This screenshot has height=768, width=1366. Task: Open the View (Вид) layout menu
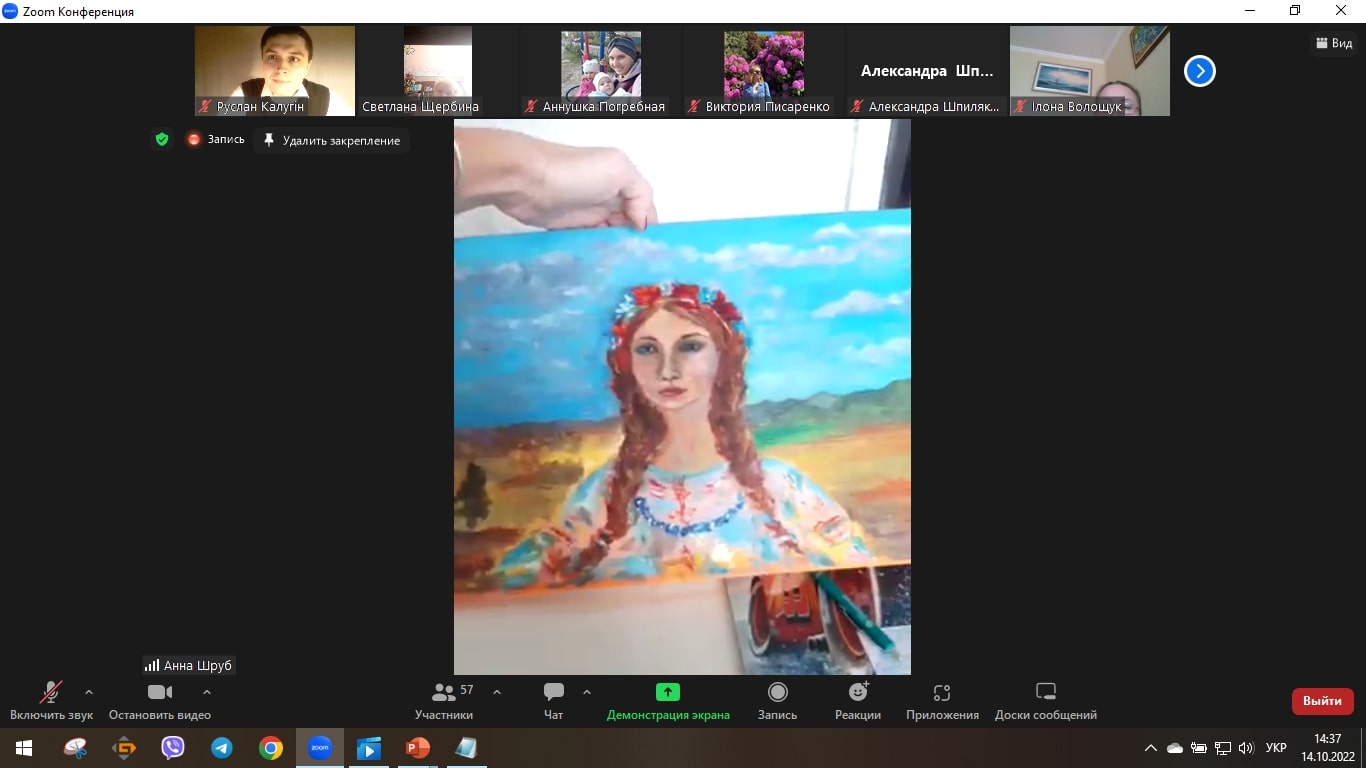pos(1334,43)
